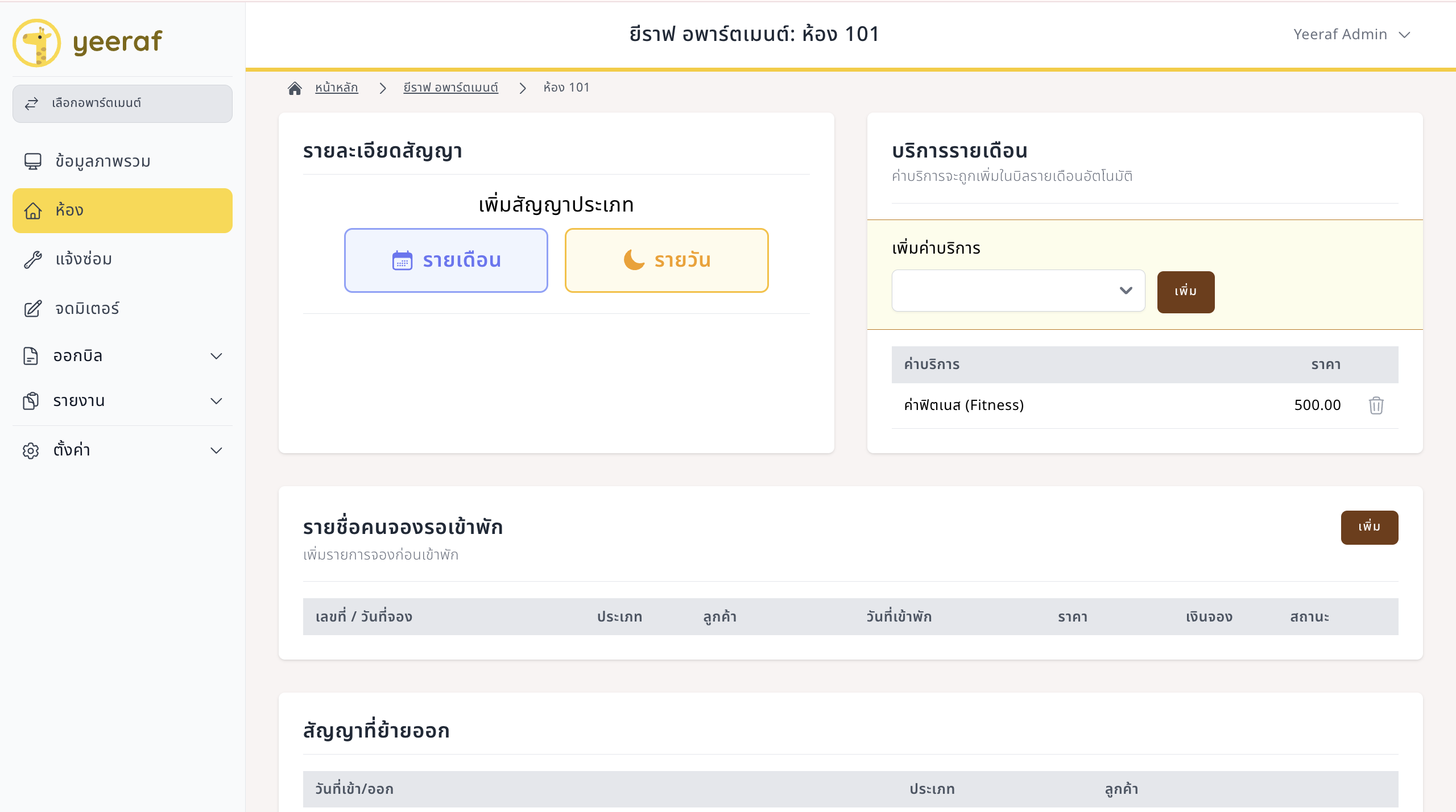
Task: Click the ค่าฟิตเนส (Fitness) row text
Action: 963,405
